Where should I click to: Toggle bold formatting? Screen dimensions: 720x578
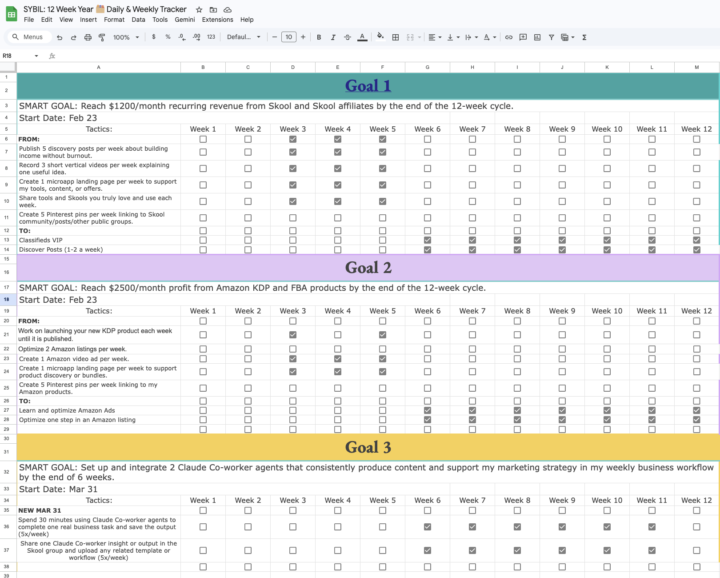(x=319, y=37)
